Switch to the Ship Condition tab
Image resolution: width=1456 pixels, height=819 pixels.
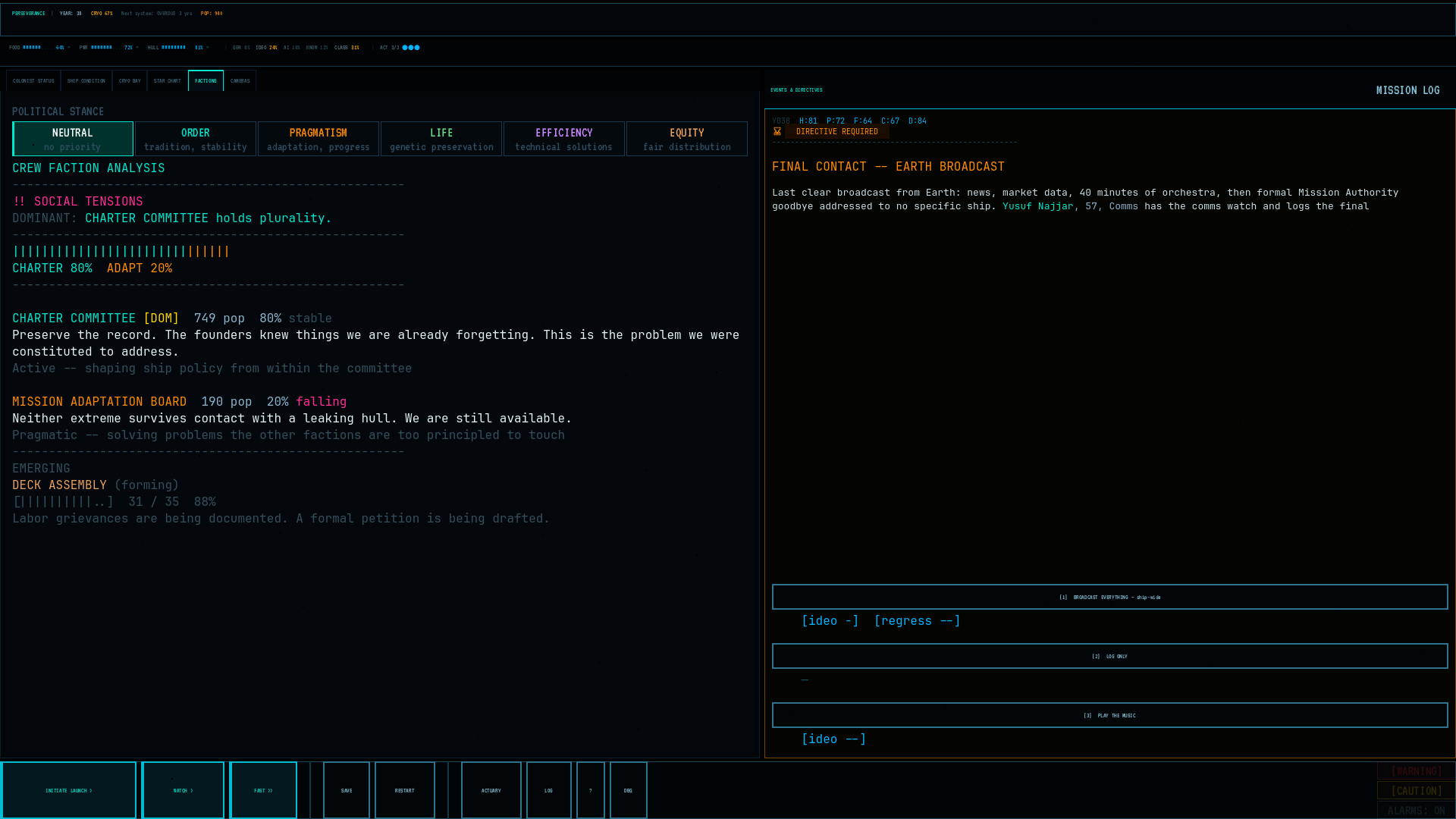[86, 80]
